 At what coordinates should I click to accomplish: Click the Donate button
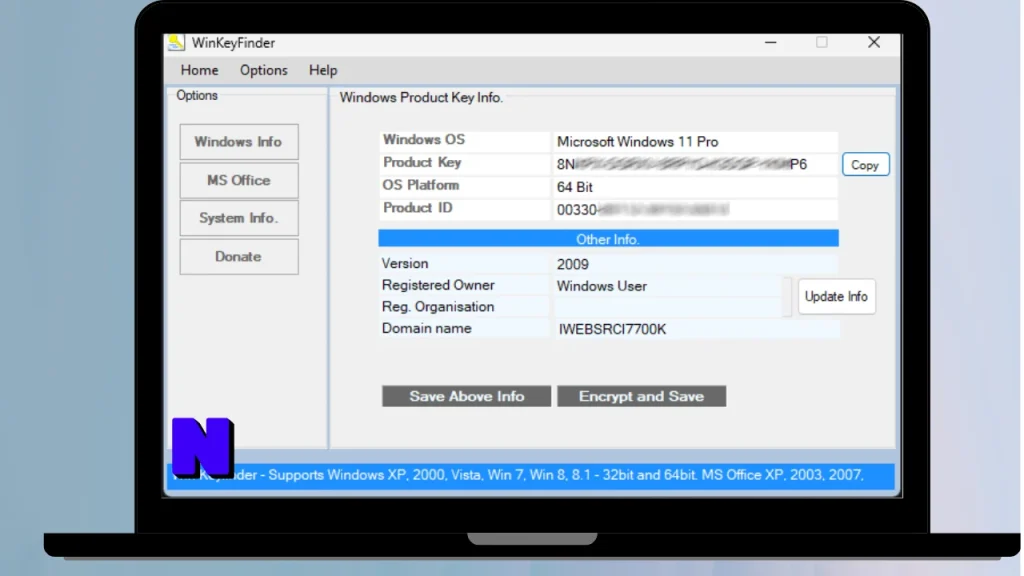click(239, 257)
